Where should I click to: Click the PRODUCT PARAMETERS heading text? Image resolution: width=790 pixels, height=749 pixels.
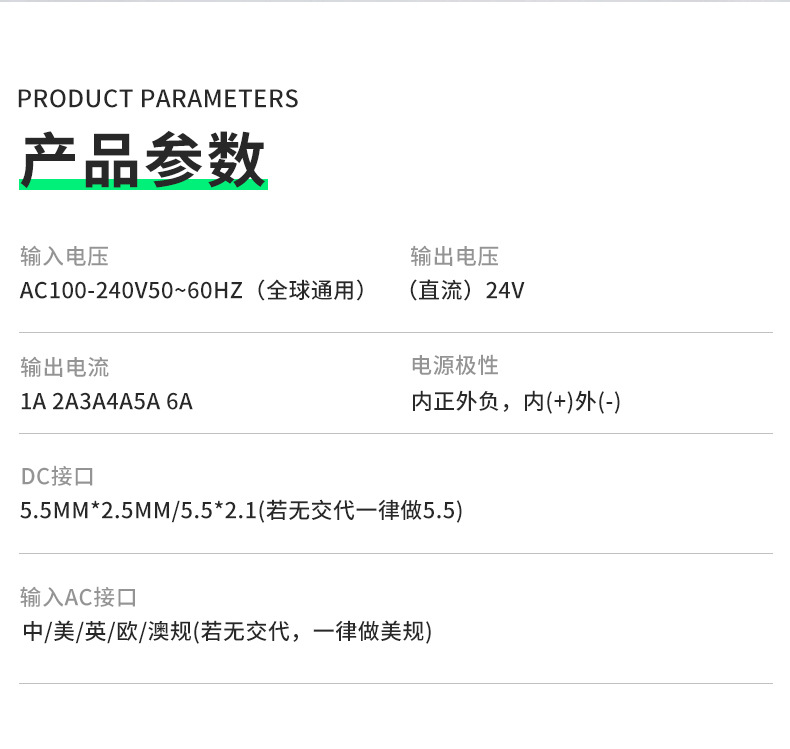(158, 99)
